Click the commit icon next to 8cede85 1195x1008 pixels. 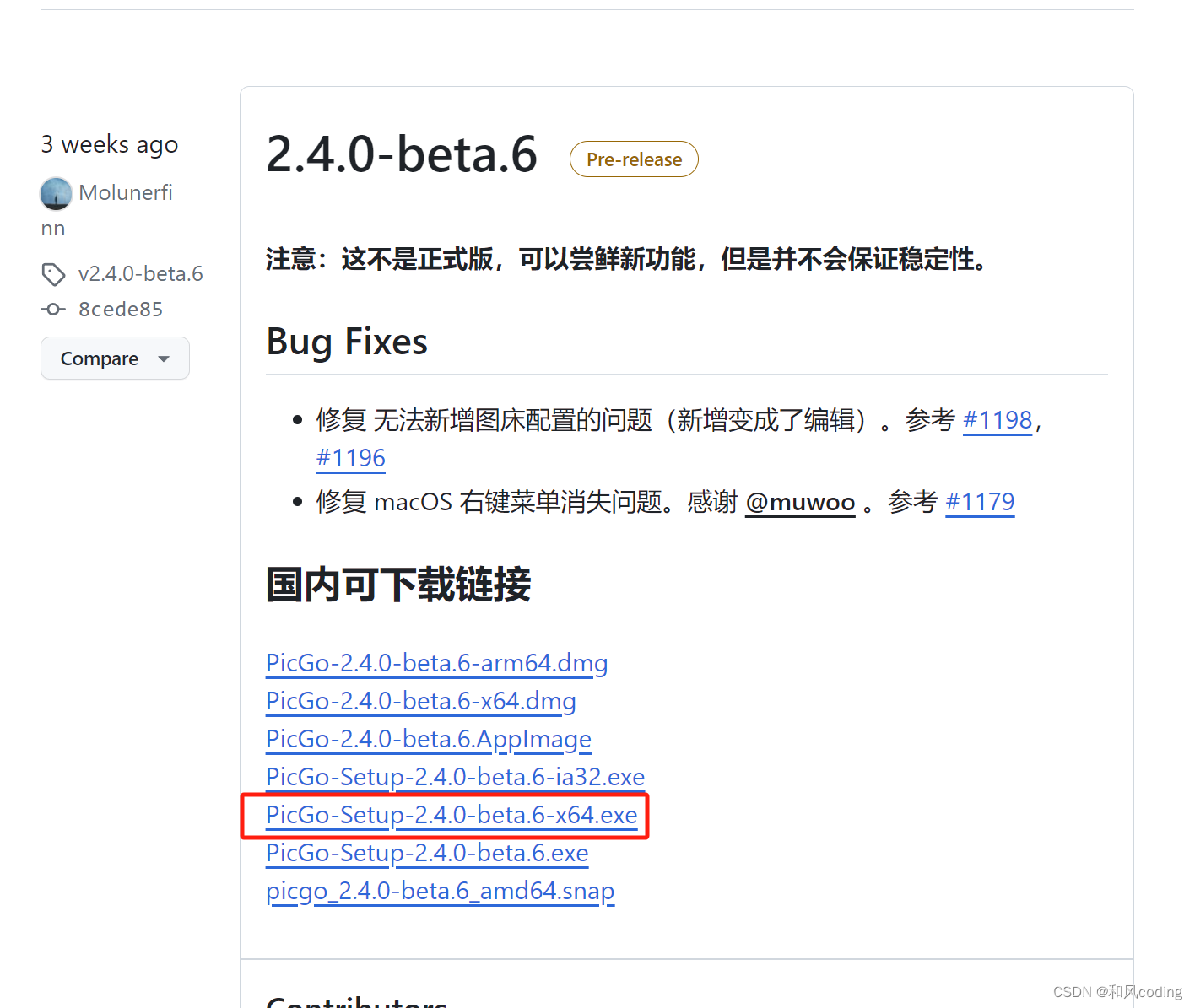tap(52, 309)
